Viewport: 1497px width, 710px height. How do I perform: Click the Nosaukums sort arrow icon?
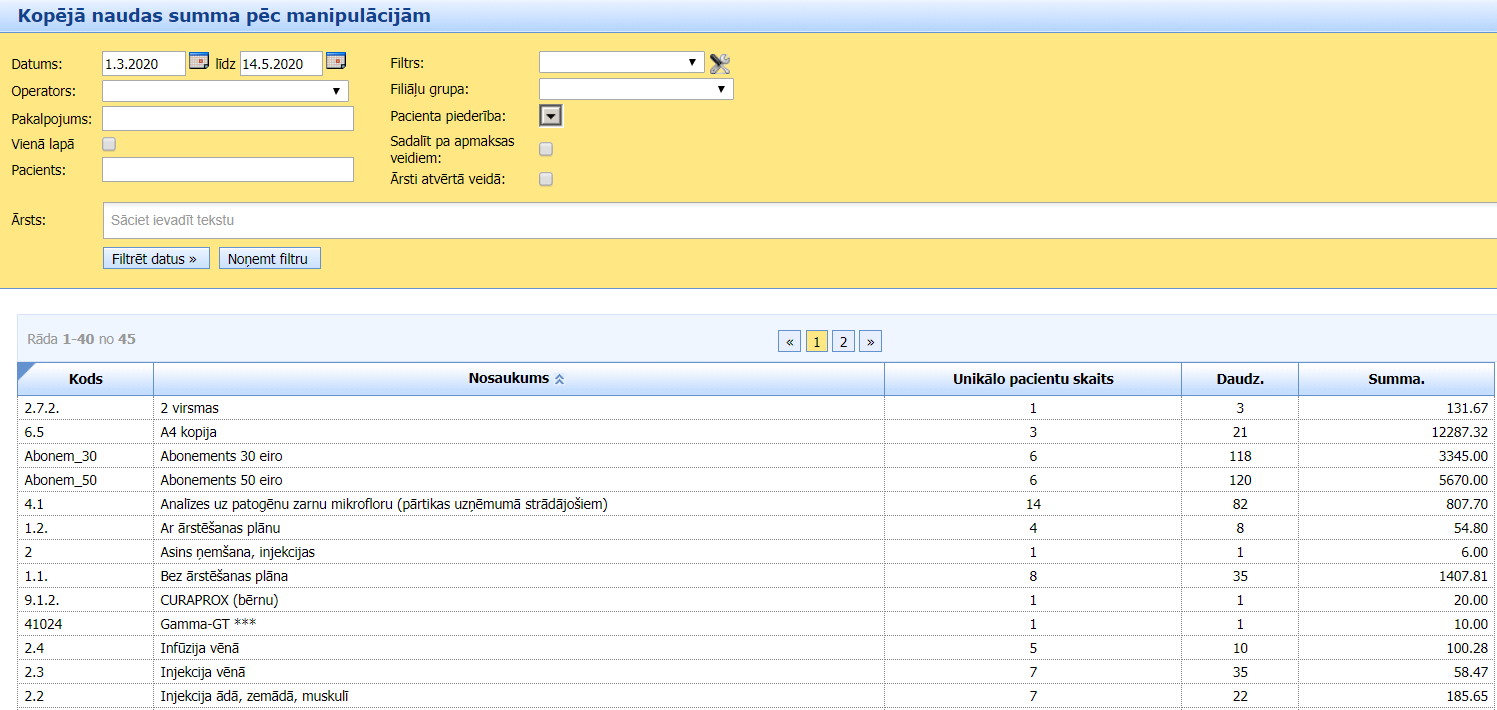click(x=560, y=380)
